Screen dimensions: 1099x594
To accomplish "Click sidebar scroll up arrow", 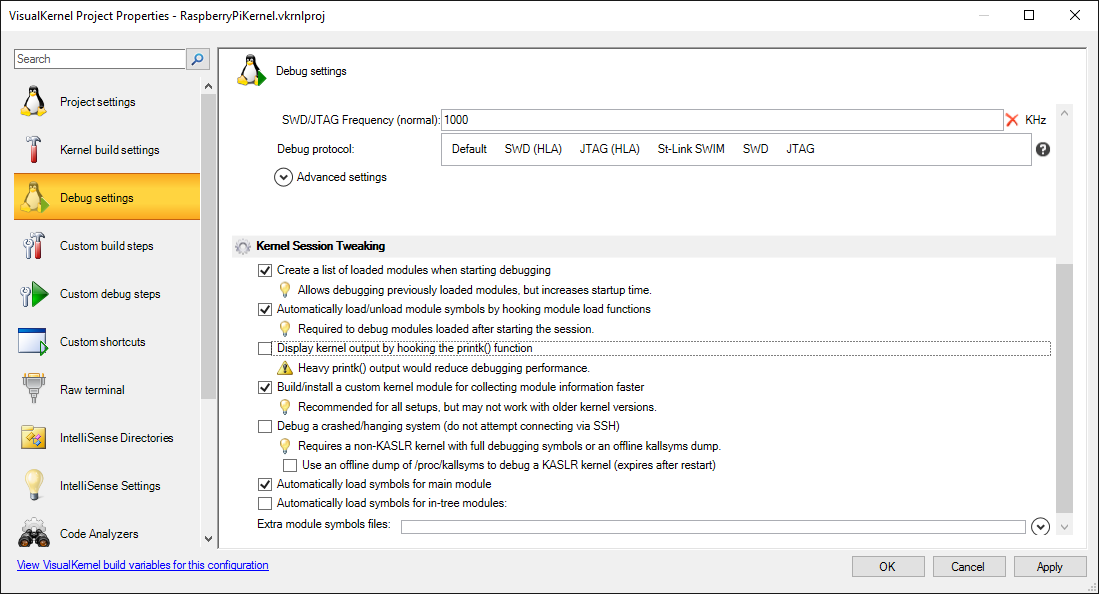I will coord(208,86).
